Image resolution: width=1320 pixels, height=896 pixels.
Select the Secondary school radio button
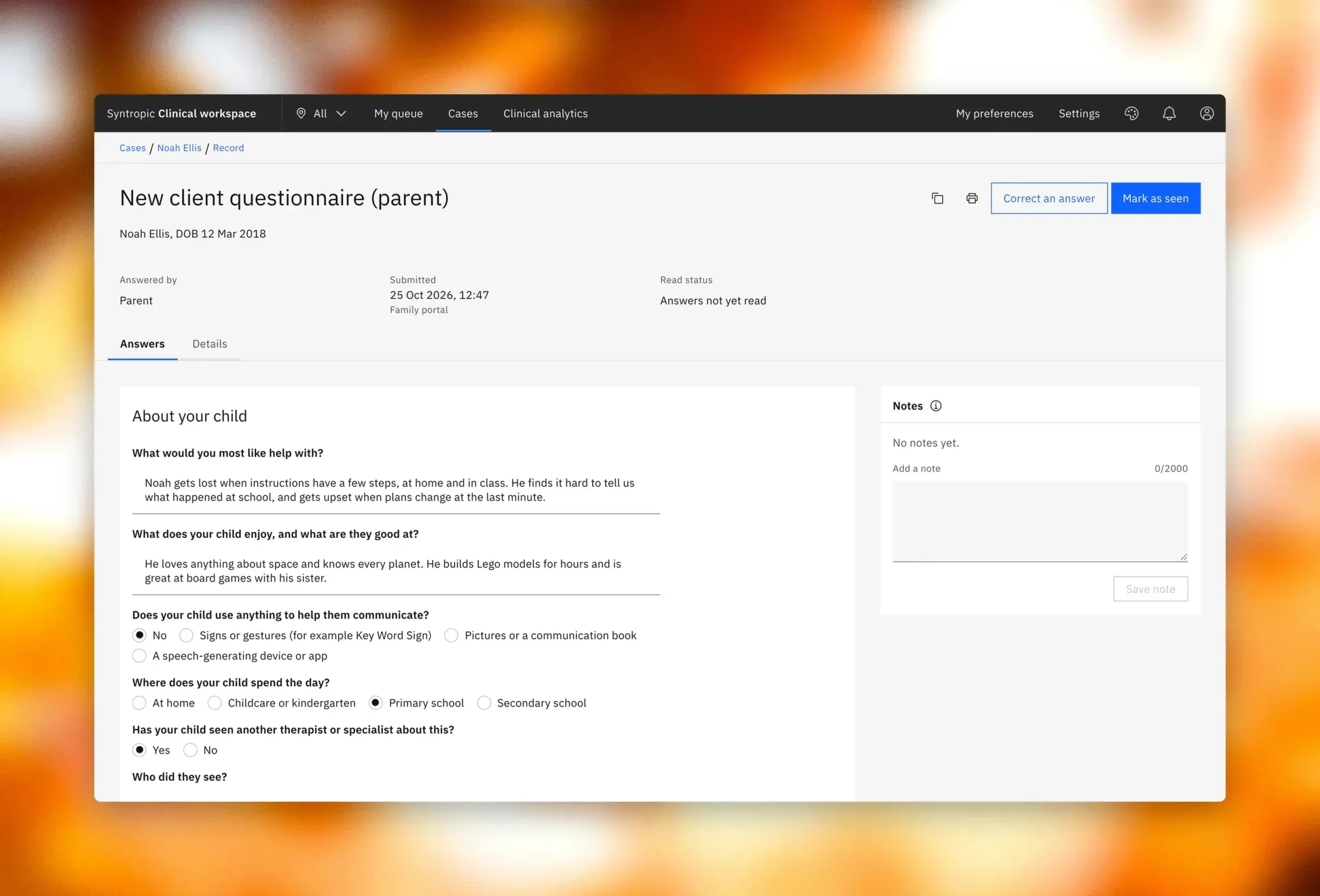pos(484,703)
